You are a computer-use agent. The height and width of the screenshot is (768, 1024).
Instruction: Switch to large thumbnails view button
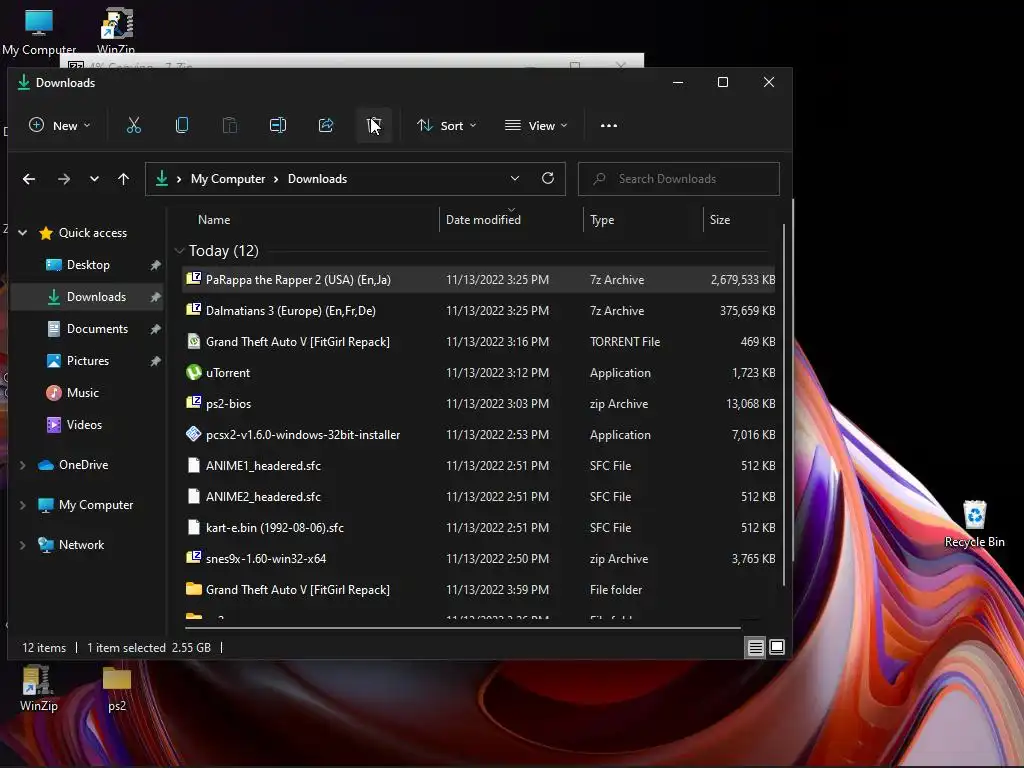click(776, 647)
